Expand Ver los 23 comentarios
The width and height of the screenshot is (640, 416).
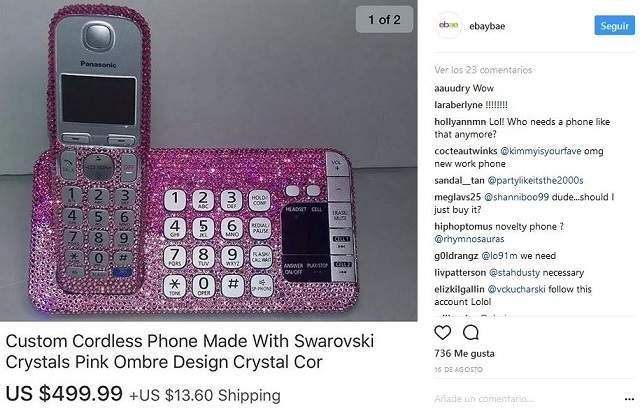tap(483, 70)
